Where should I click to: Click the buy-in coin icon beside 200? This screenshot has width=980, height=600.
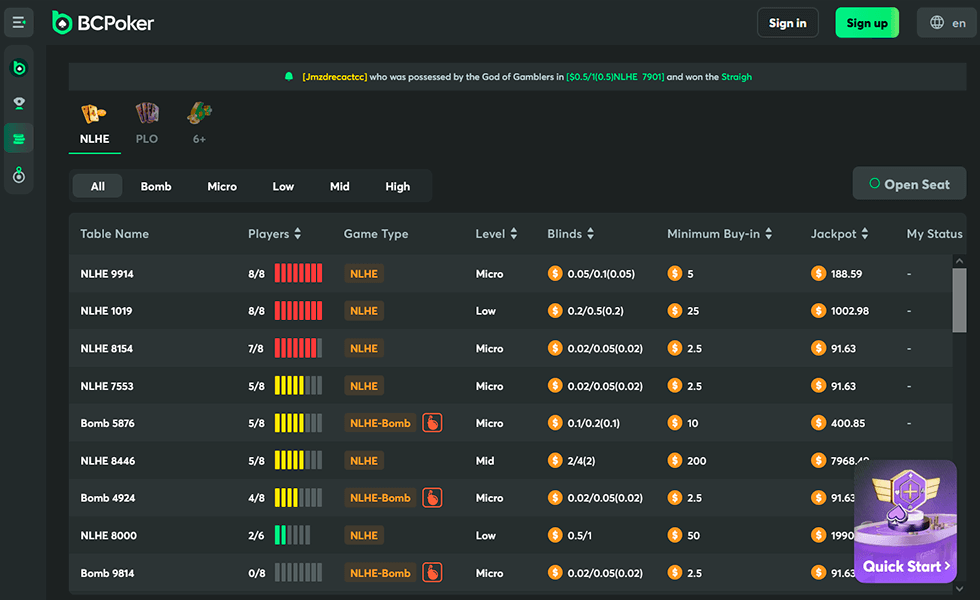tap(674, 461)
